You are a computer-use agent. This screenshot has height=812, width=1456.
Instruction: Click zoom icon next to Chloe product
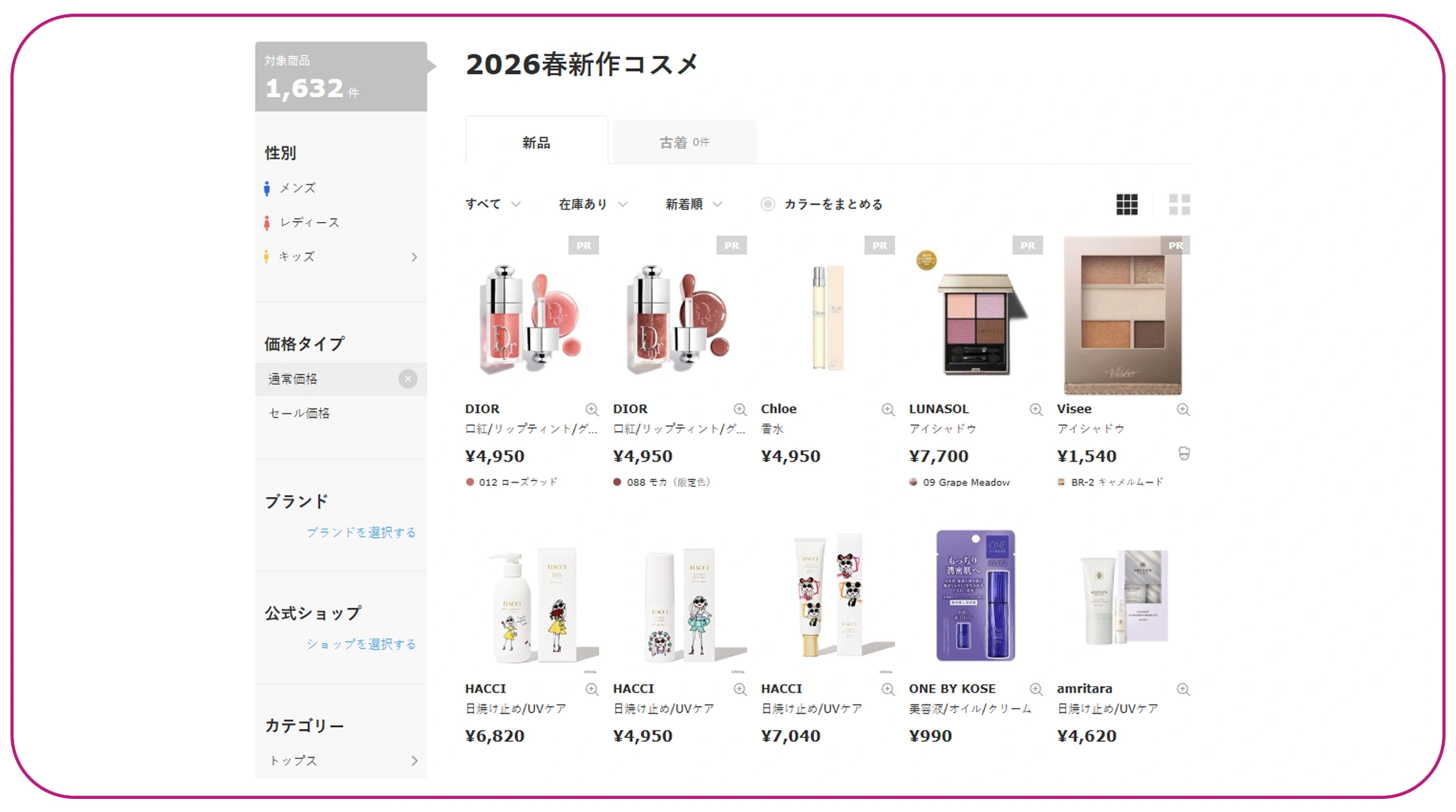887,409
